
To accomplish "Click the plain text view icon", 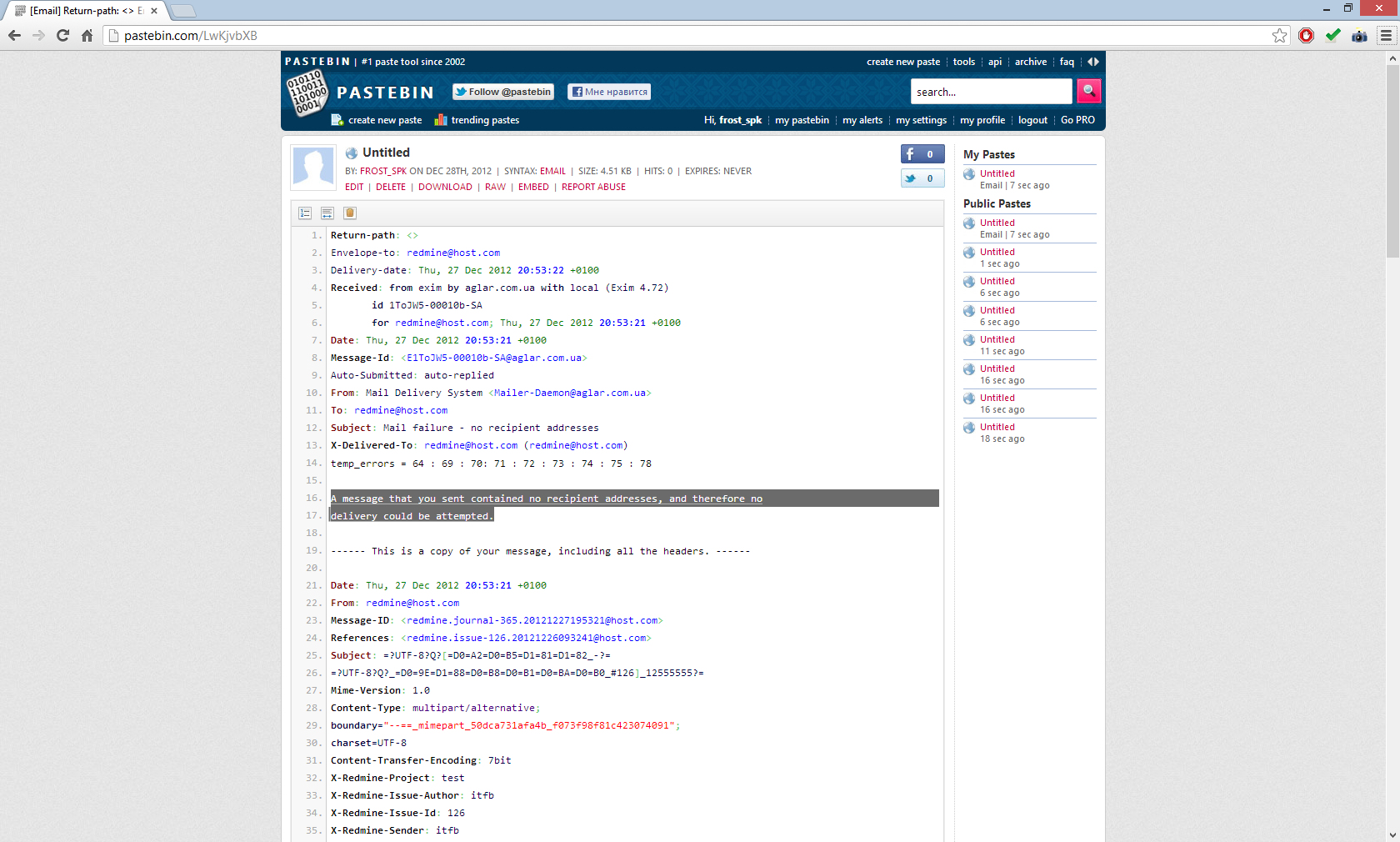I will 327,213.
